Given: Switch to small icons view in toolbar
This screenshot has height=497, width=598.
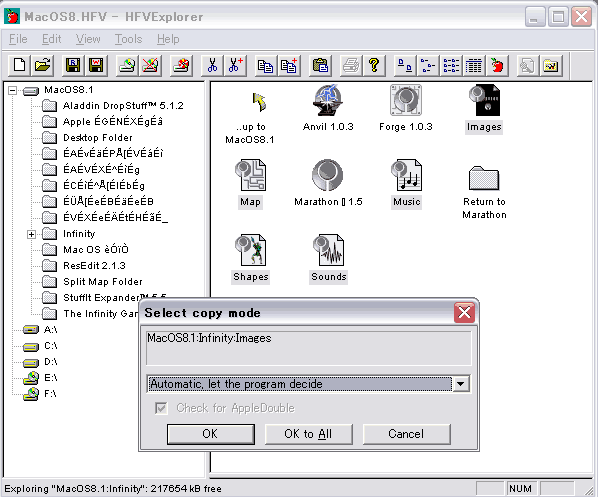Looking at the screenshot, I should (x=428, y=65).
